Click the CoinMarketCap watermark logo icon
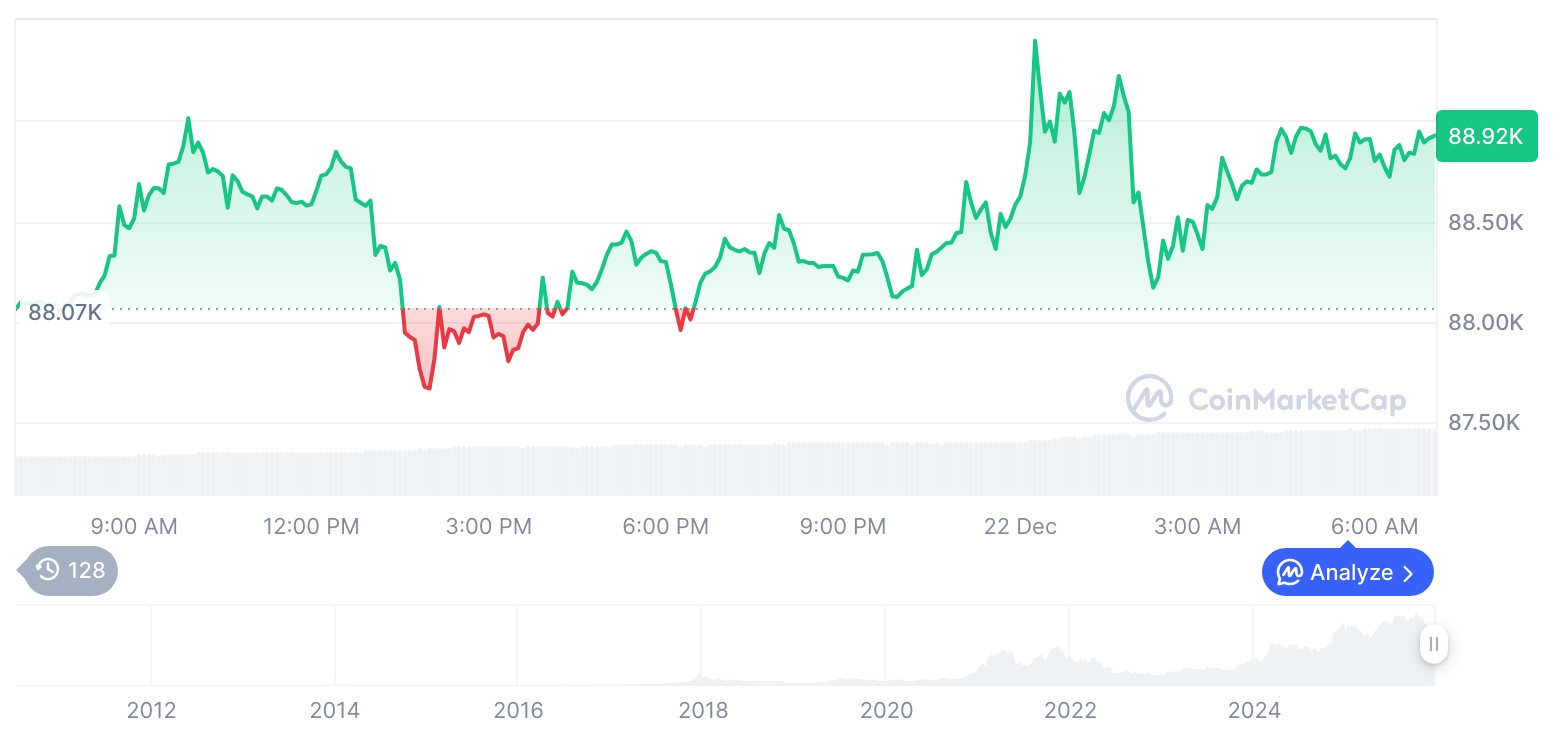Screen dimensions: 1566x732 (1149, 399)
